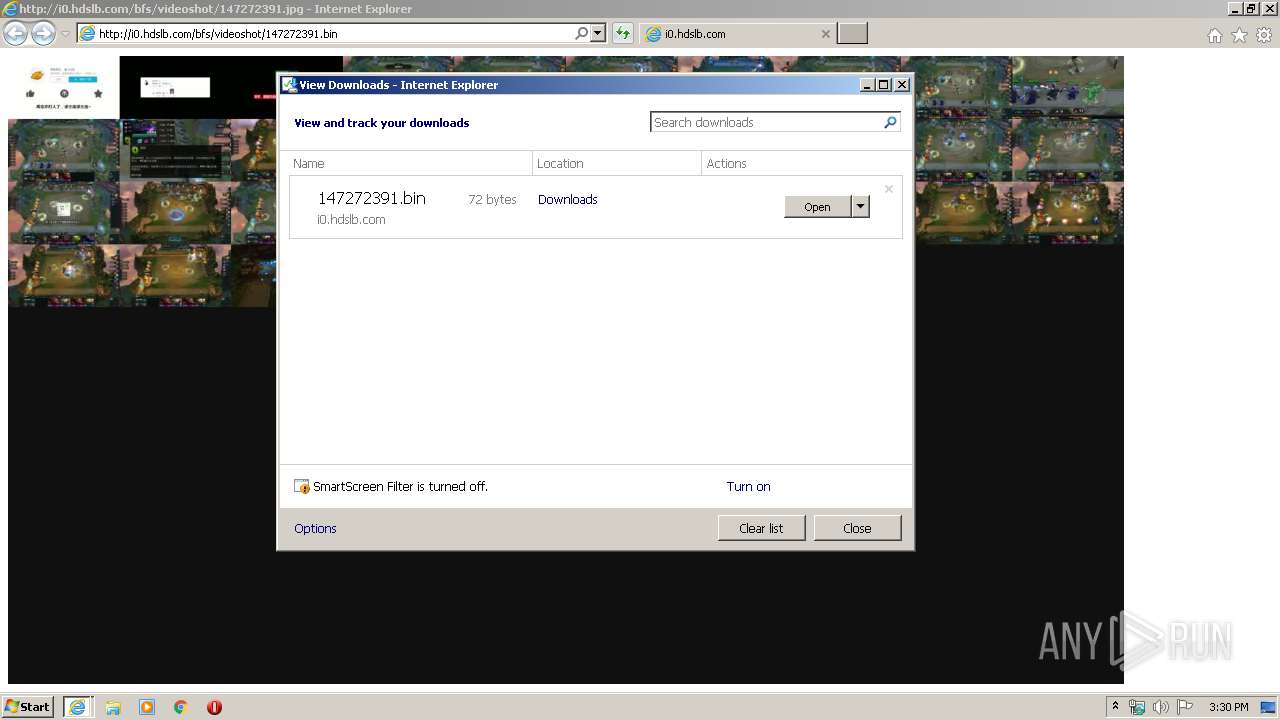Screen dimensions: 1280x720
Task: Open the volume speaker tray icon
Action: pyautogui.click(x=1161, y=707)
